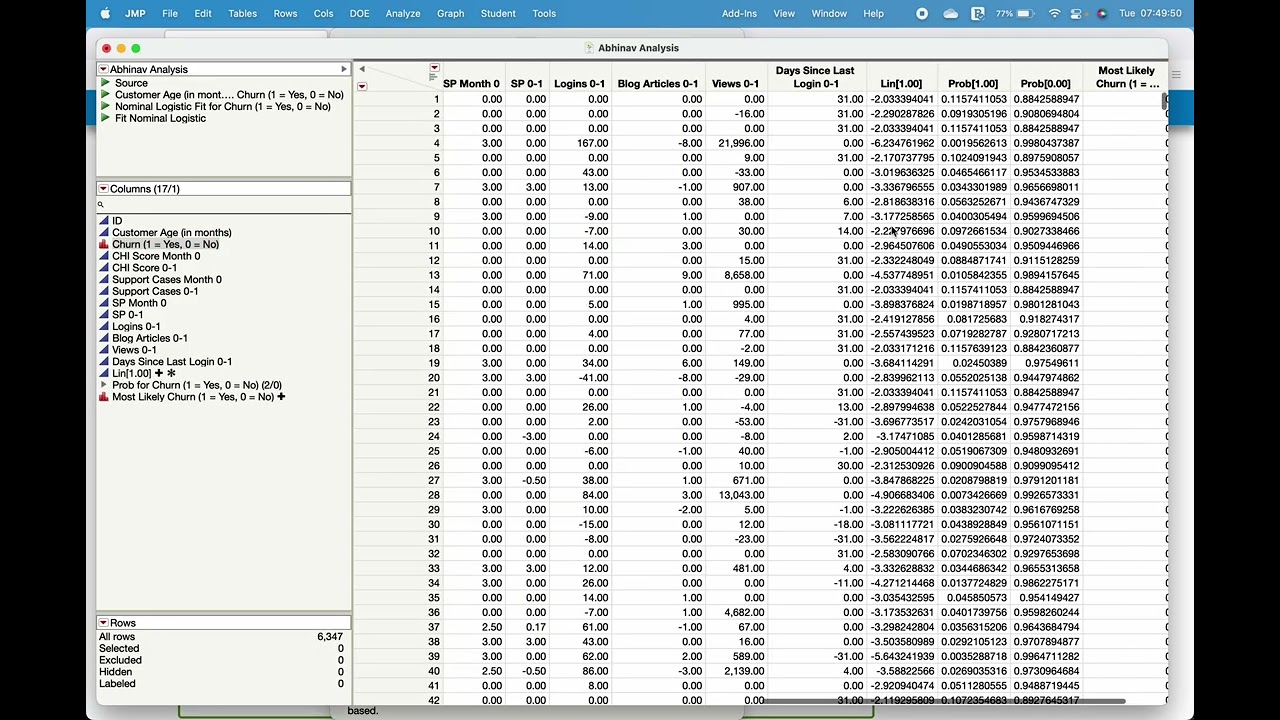Click Selected rows entry in Rows panel
This screenshot has height=720, width=1280.
[x=119, y=649]
